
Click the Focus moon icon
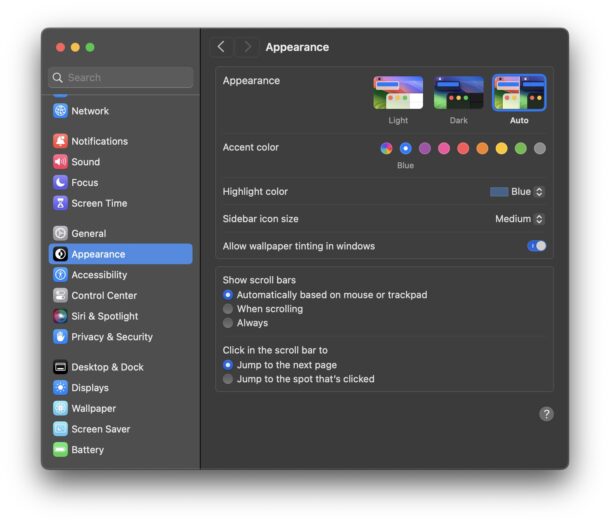(x=60, y=182)
